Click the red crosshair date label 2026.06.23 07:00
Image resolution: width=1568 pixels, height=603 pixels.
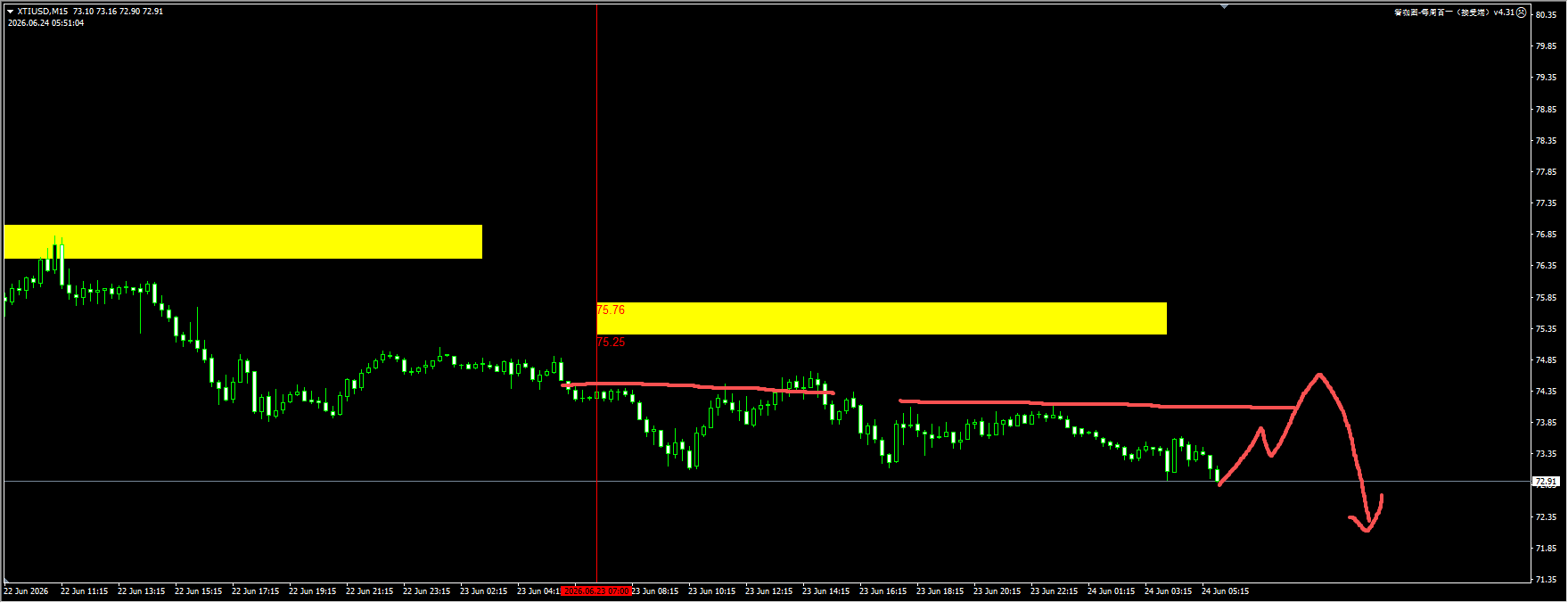click(x=596, y=591)
